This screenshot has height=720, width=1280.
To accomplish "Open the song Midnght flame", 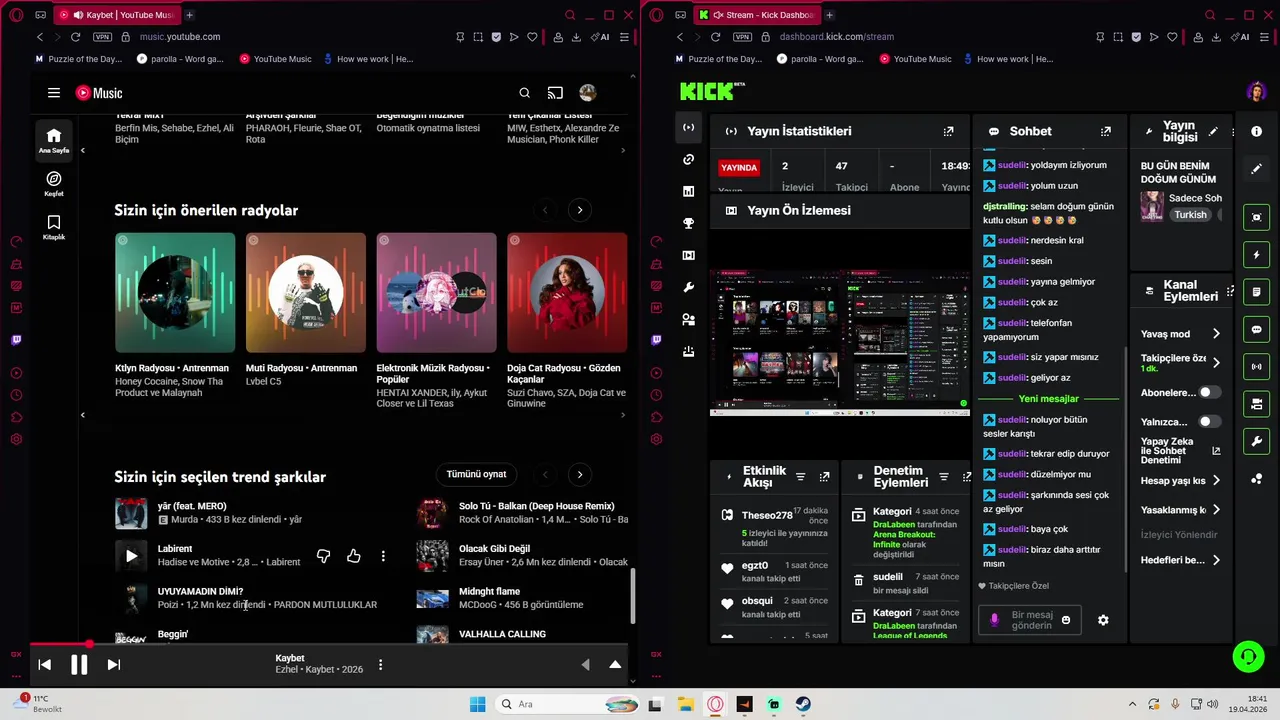I will pos(489,591).
